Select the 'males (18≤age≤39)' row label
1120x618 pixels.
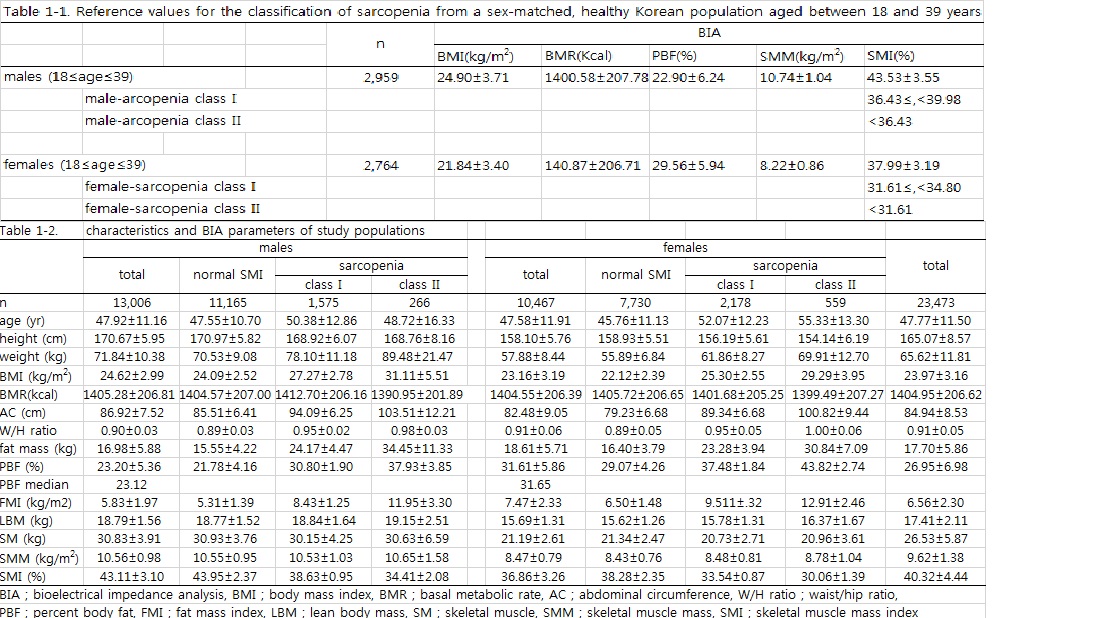[68, 77]
